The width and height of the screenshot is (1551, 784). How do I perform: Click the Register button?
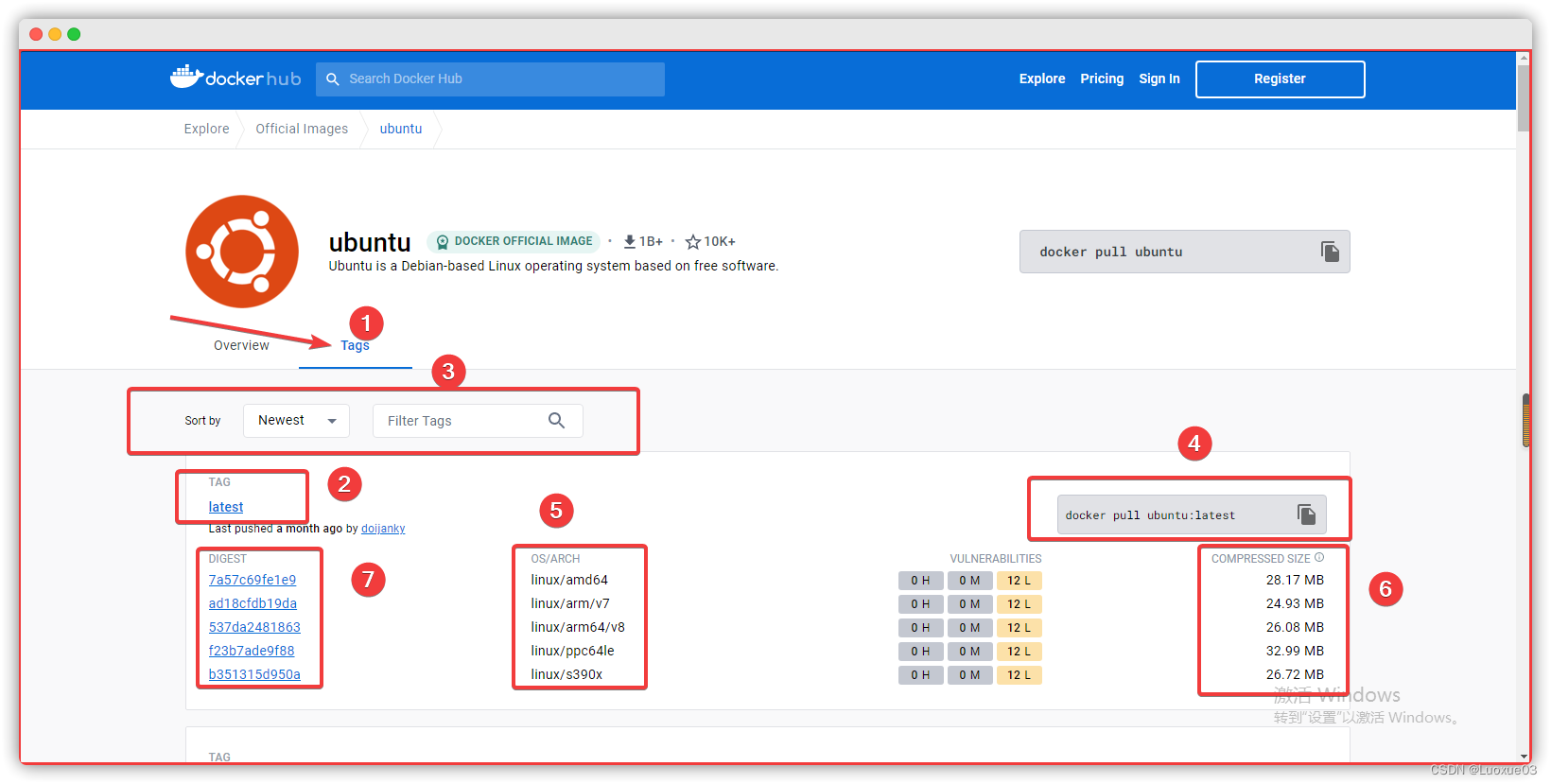[1280, 79]
